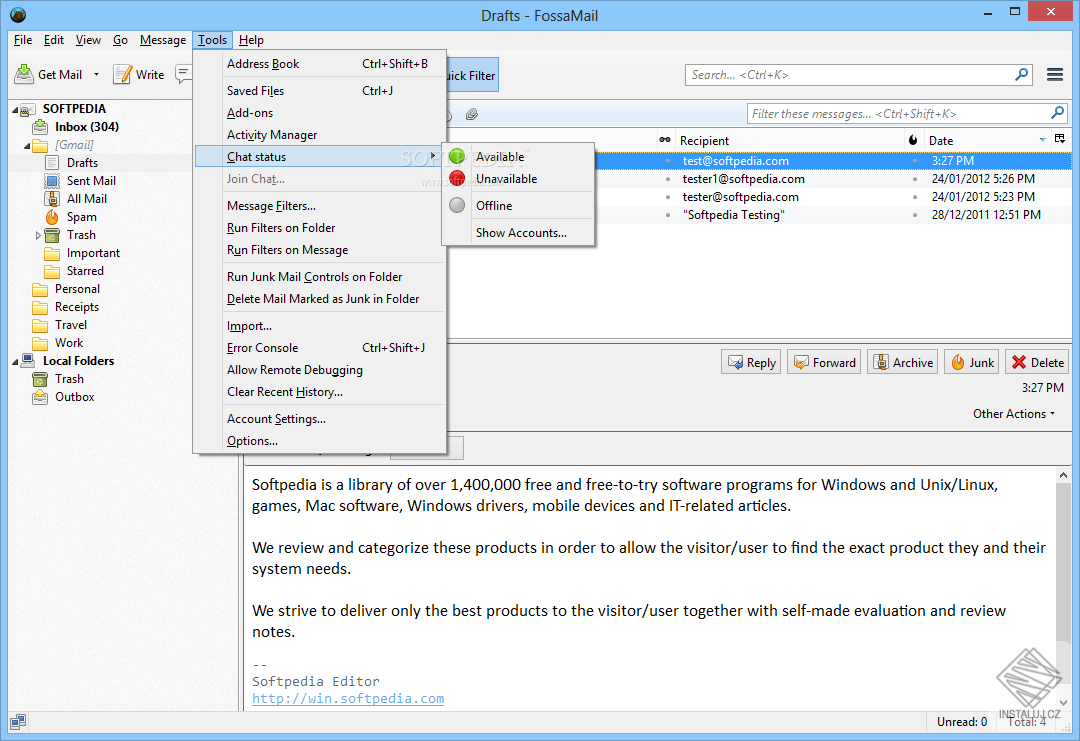The image size is (1080, 741).
Task: Select the Travel folder
Action: [x=70, y=324]
